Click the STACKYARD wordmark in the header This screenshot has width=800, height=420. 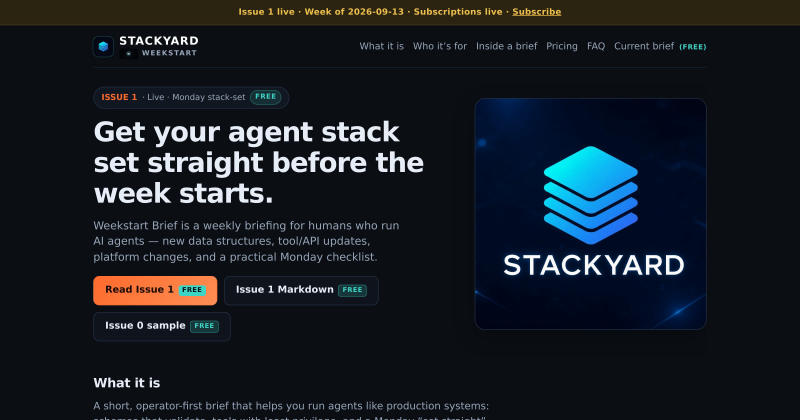point(159,41)
